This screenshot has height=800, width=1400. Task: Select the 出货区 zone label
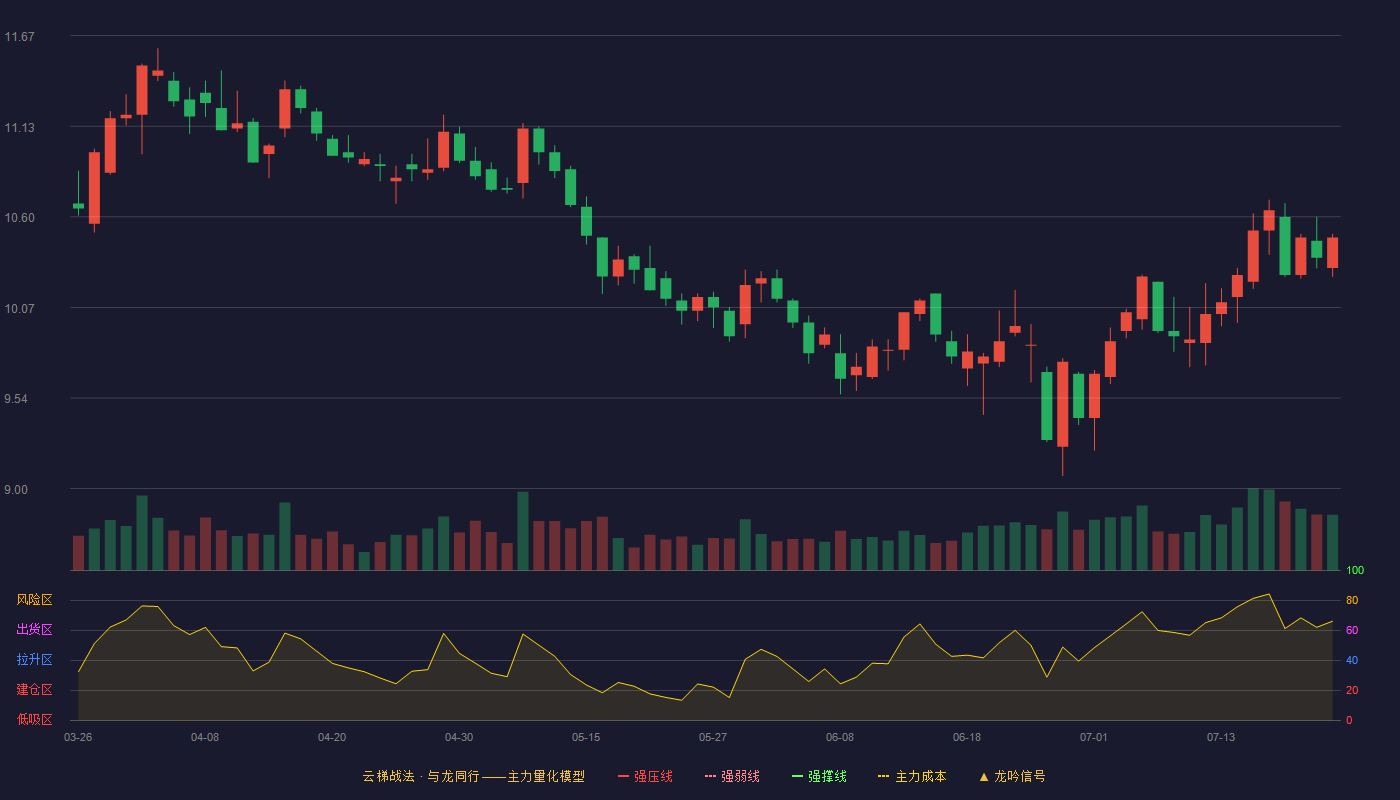point(34,630)
